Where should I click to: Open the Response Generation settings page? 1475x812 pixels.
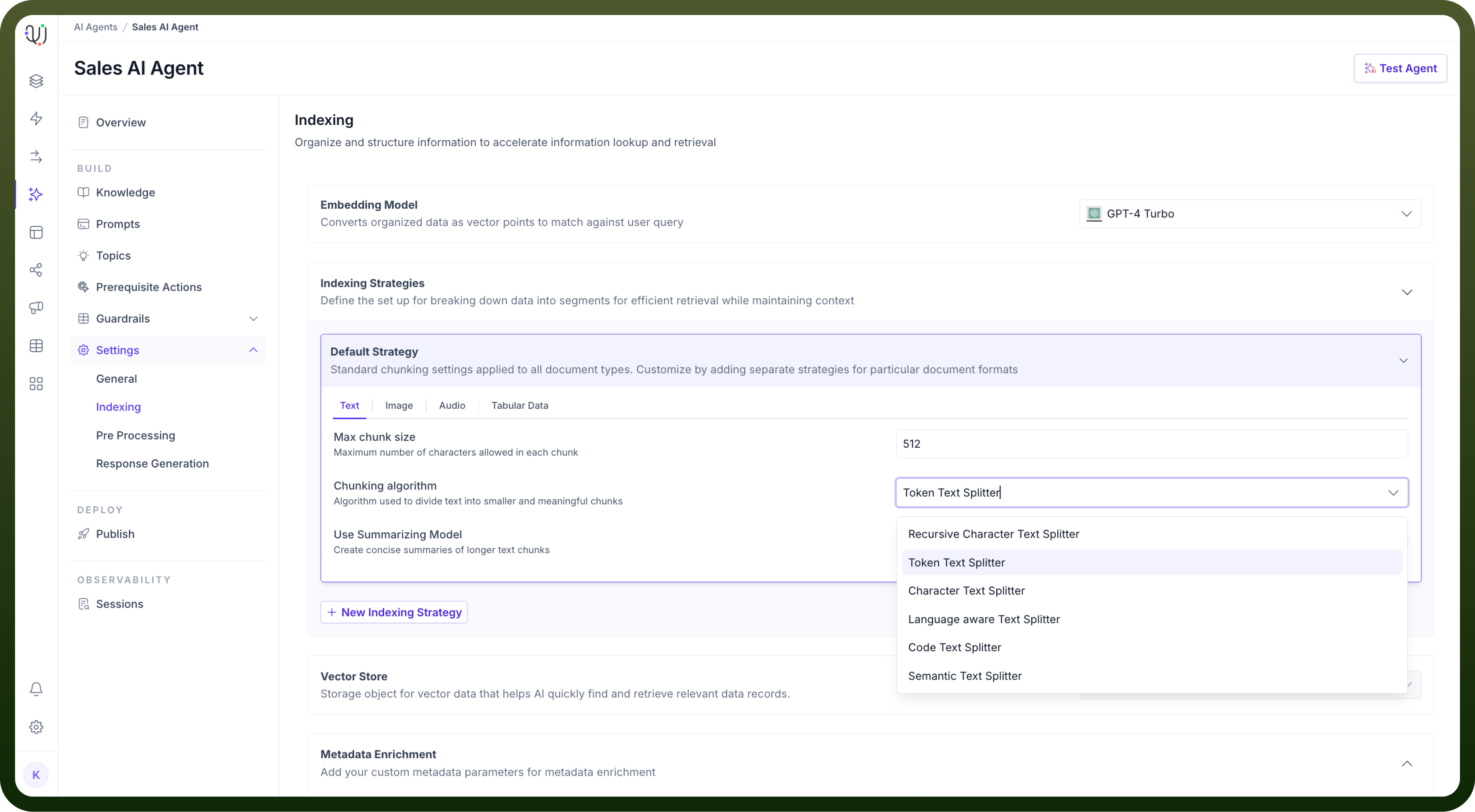(152, 463)
